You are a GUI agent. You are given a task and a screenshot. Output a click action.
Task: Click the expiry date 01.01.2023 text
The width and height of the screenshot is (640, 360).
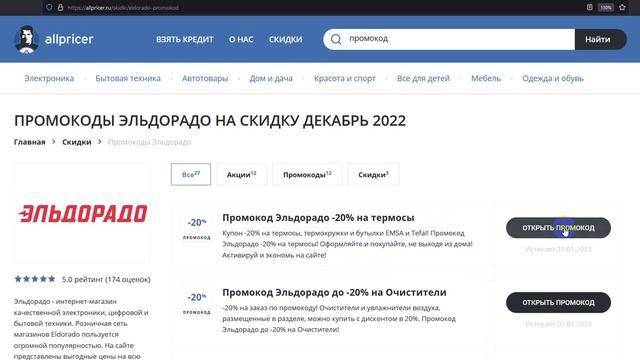[558, 324]
